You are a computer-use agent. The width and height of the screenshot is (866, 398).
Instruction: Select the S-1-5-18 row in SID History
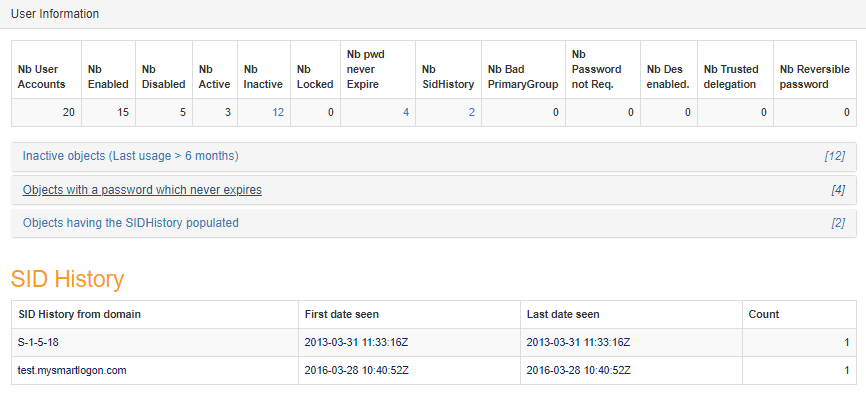point(434,343)
